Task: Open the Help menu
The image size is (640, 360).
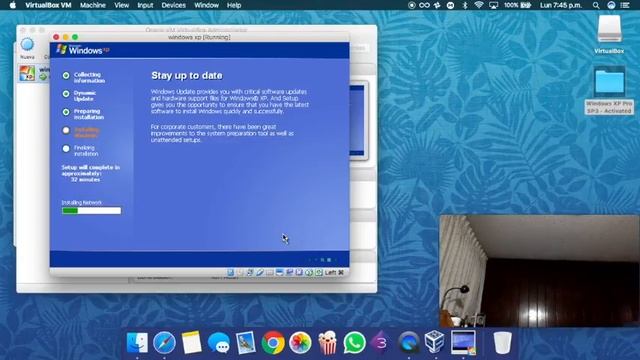Action: coord(234,5)
